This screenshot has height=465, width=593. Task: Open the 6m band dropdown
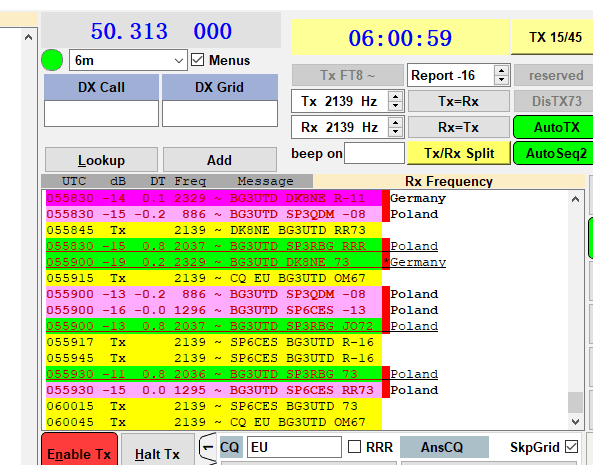(128, 60)
